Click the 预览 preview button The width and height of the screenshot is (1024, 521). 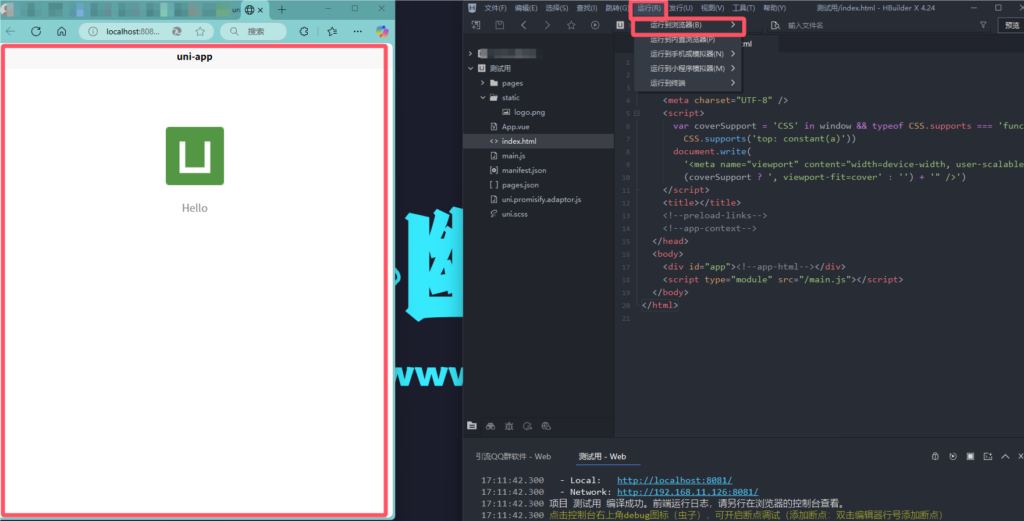point(1012,25)
